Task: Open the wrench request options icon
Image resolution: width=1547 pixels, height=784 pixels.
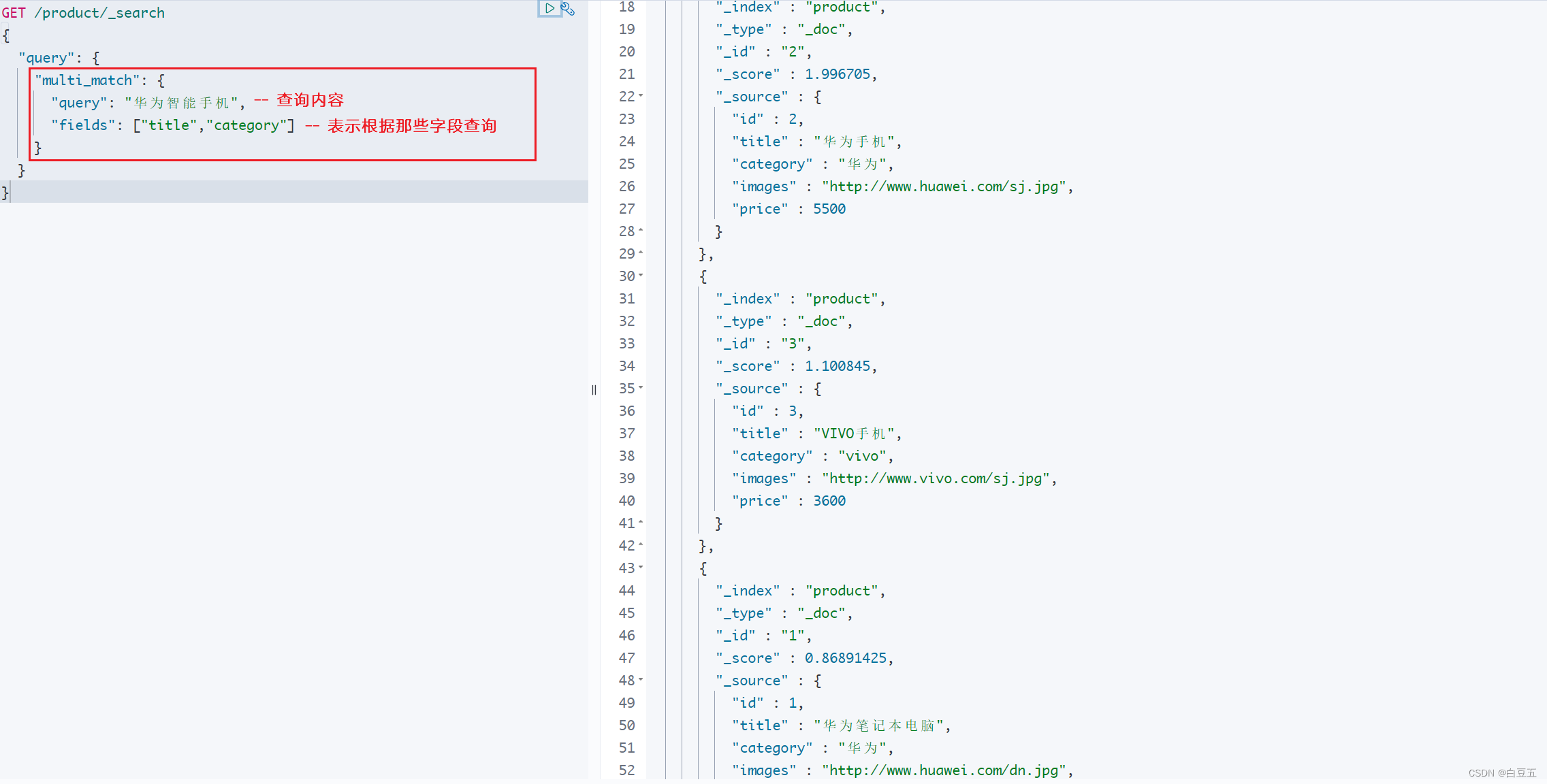Action: 568,9
